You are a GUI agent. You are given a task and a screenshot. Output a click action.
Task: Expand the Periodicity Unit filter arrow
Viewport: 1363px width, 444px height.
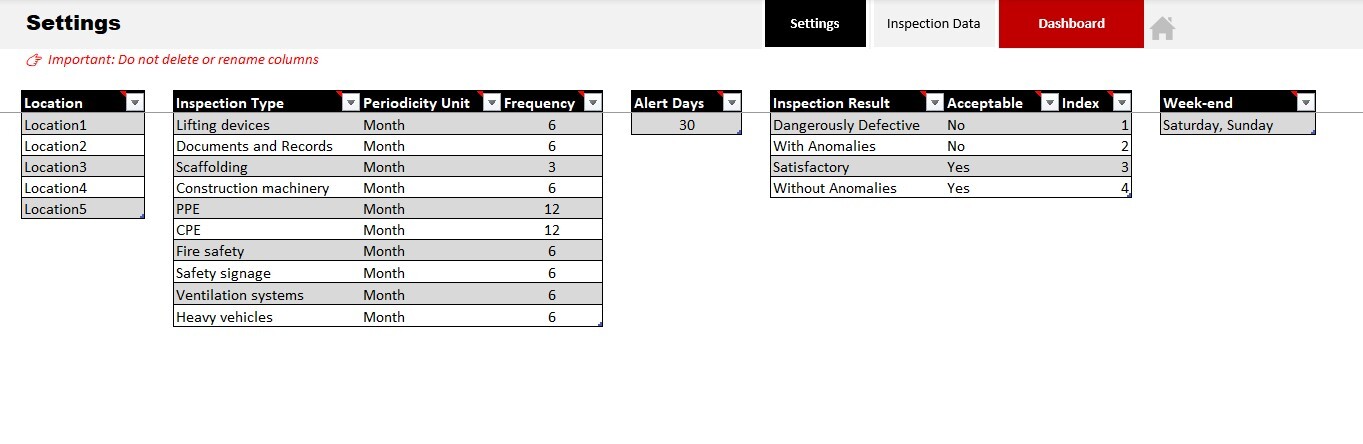(491, 102)
